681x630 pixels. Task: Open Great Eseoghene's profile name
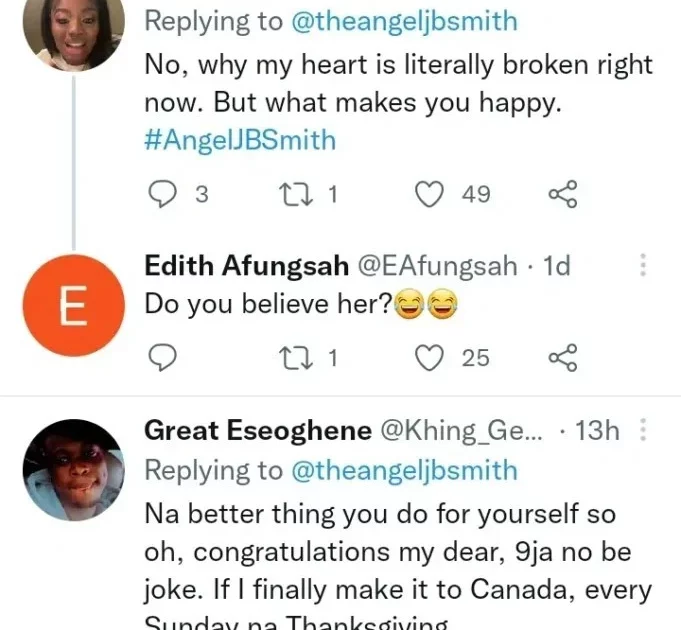[259, 431]
